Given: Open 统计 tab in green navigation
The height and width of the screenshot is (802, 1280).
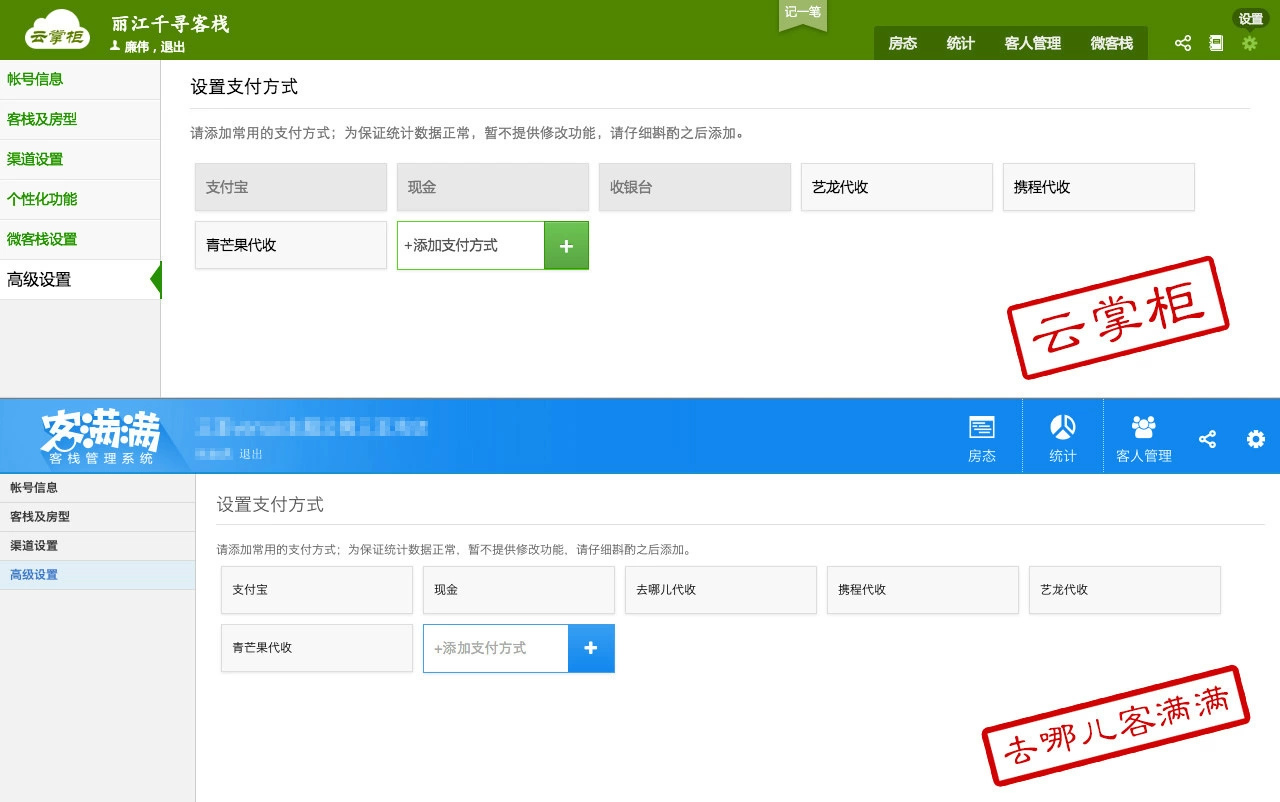Looking at the screenshot, I should tap(961, 43).
